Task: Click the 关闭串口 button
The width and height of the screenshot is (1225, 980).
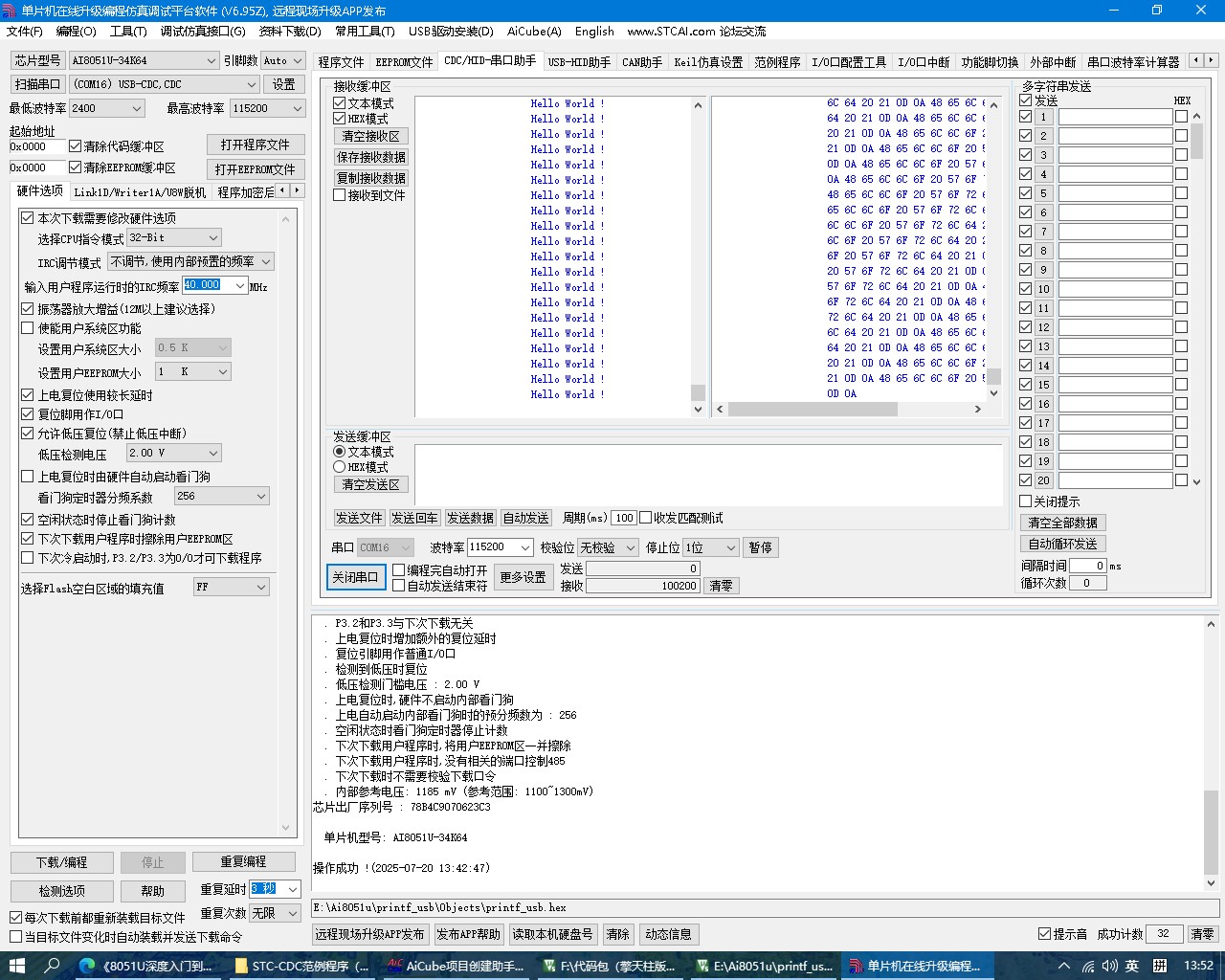Action: (x=355, y=577)
